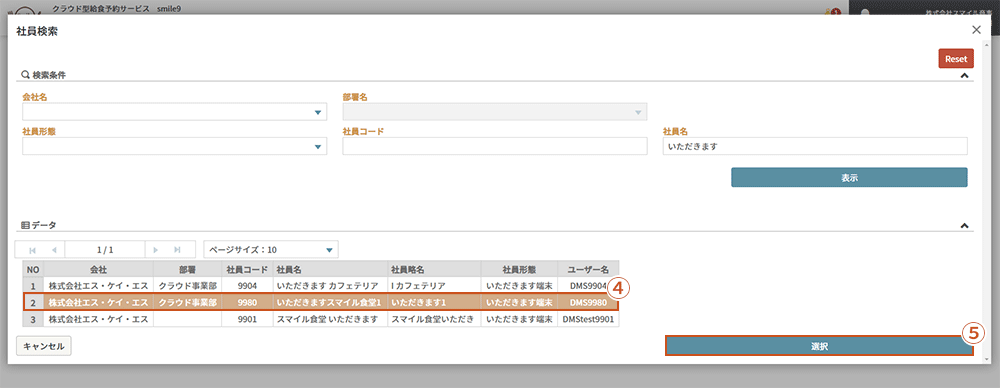Click スマイル食堂 いただきます name cell
Image resolution: width=1000 pixels, height=388 pixels.
point(330,319)
